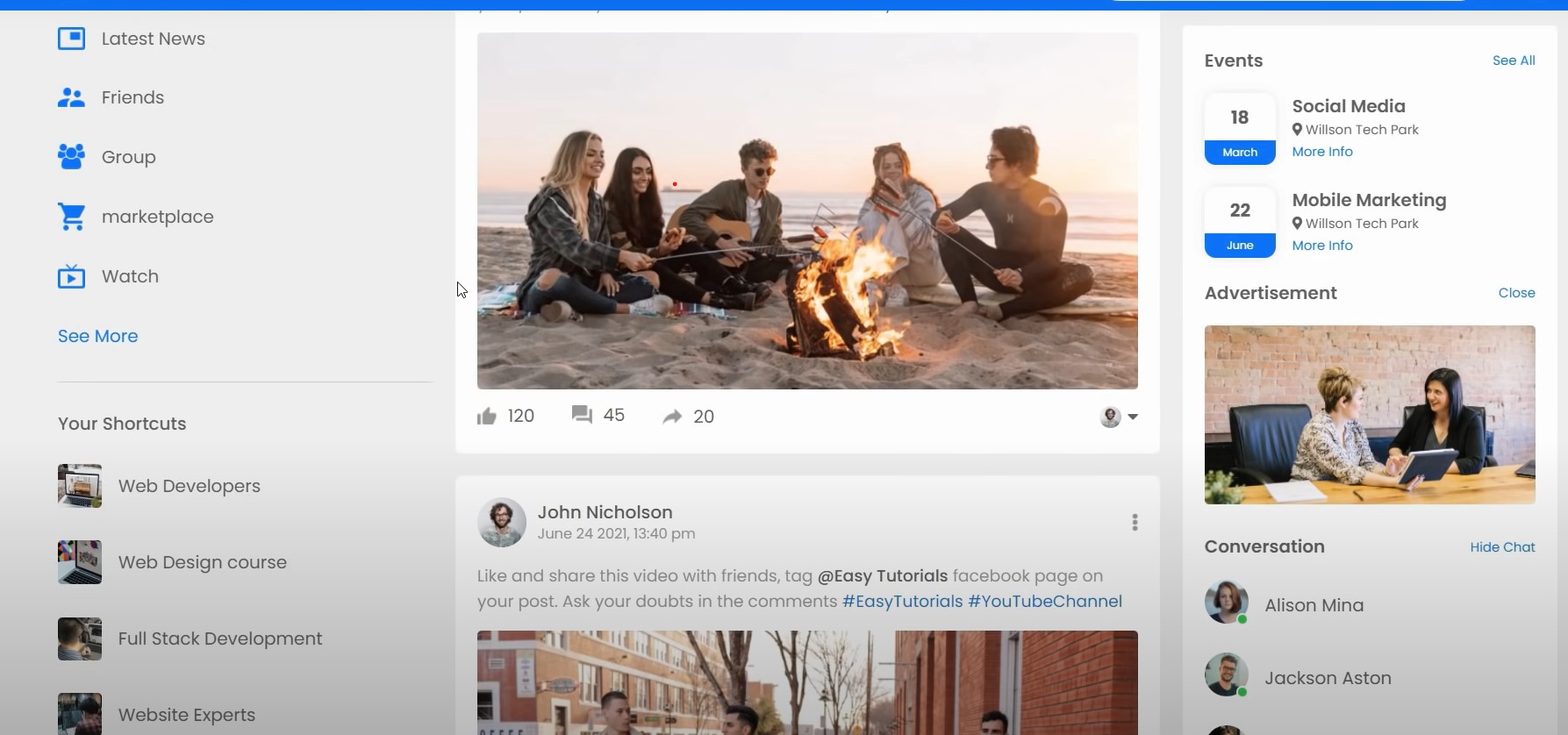This screenshot has width=1568, height=735.
Task: Expand sidebar with See More link
Action: (98, 336)
